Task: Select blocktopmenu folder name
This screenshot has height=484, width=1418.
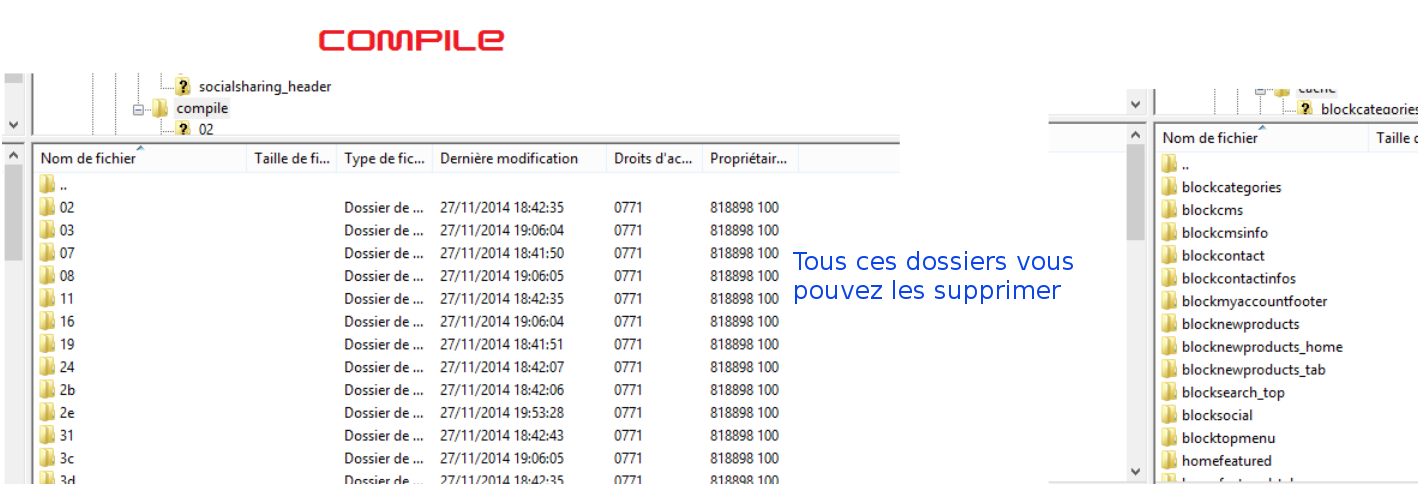Action: (1228, 438)
